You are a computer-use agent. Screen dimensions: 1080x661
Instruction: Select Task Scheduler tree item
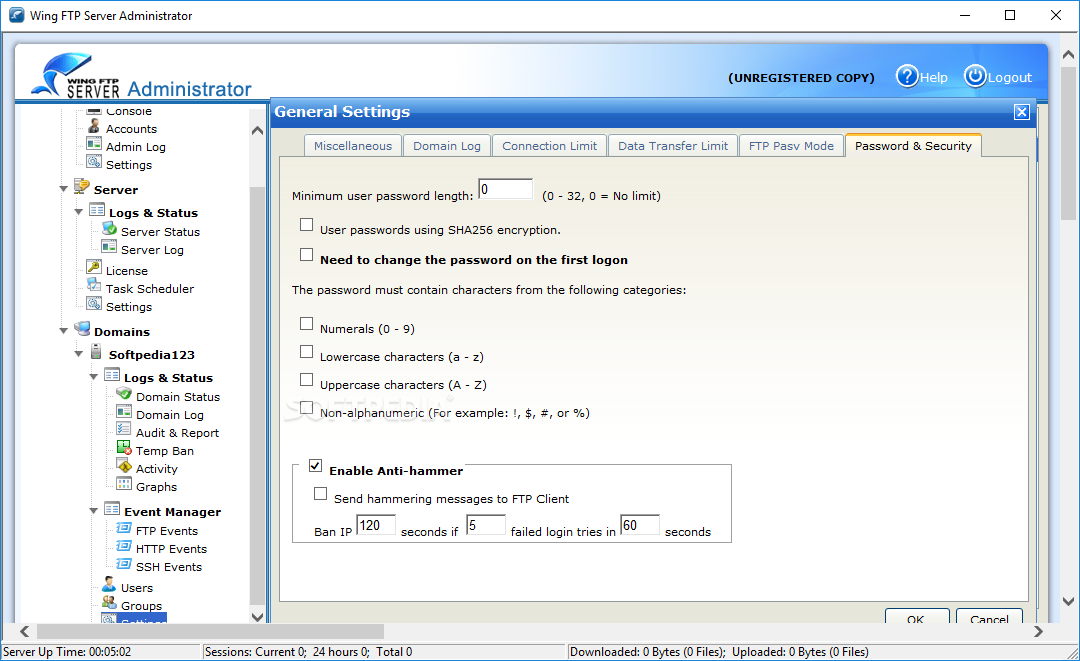click(149, 288)
